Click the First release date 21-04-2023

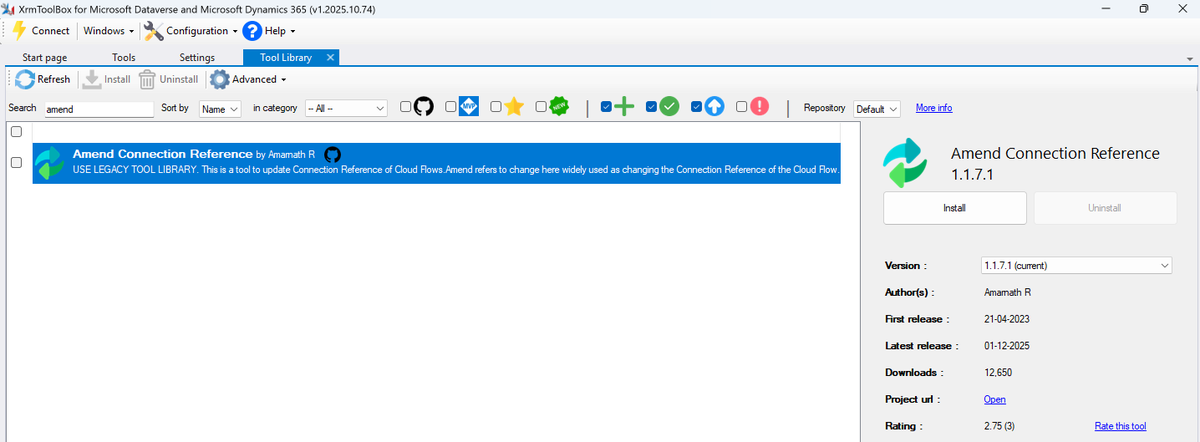[x=1008, y=318]
